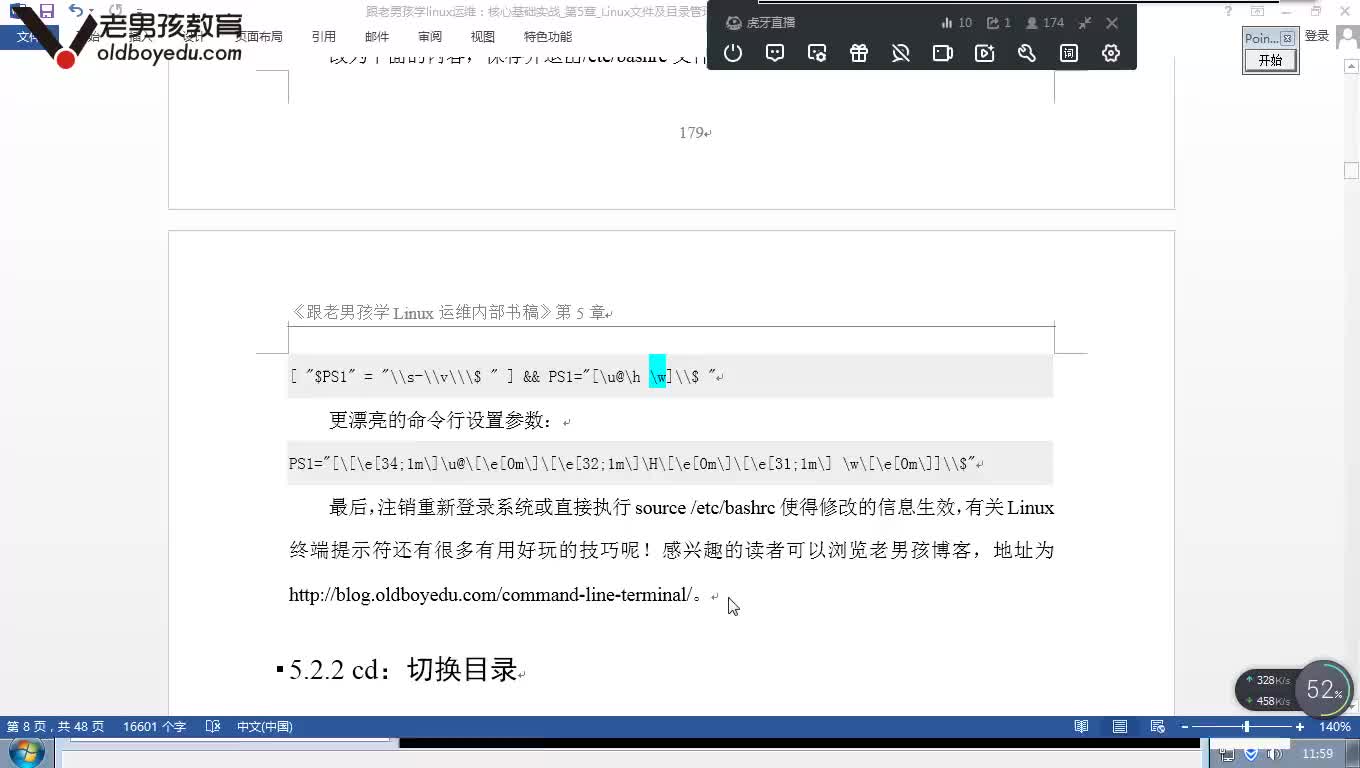Image resolution: width=1360 pixels, height=768 pixels.
Task: Open the 视图 ribbon tab
Action: click(x=483, y=37)
